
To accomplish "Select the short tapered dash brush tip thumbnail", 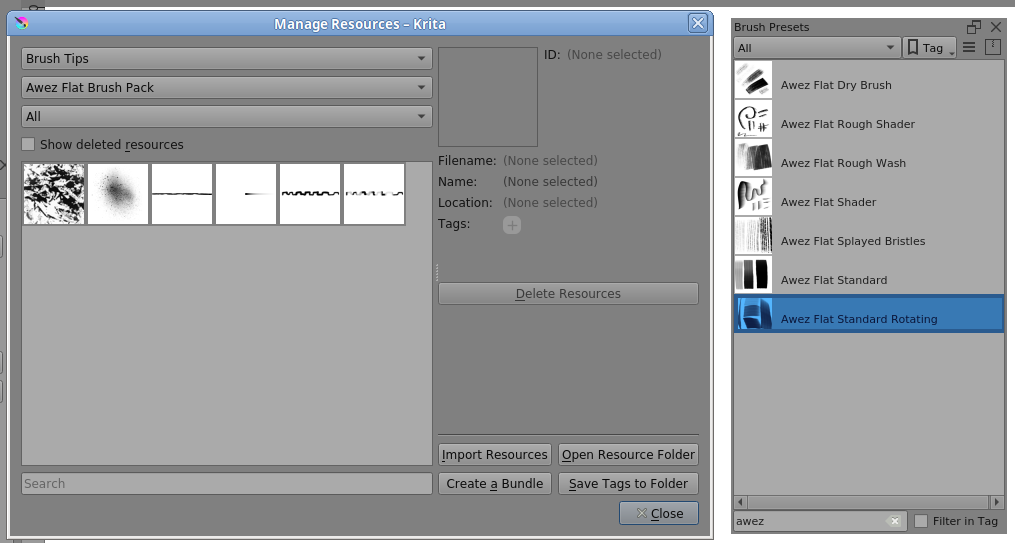I will 246,194.
